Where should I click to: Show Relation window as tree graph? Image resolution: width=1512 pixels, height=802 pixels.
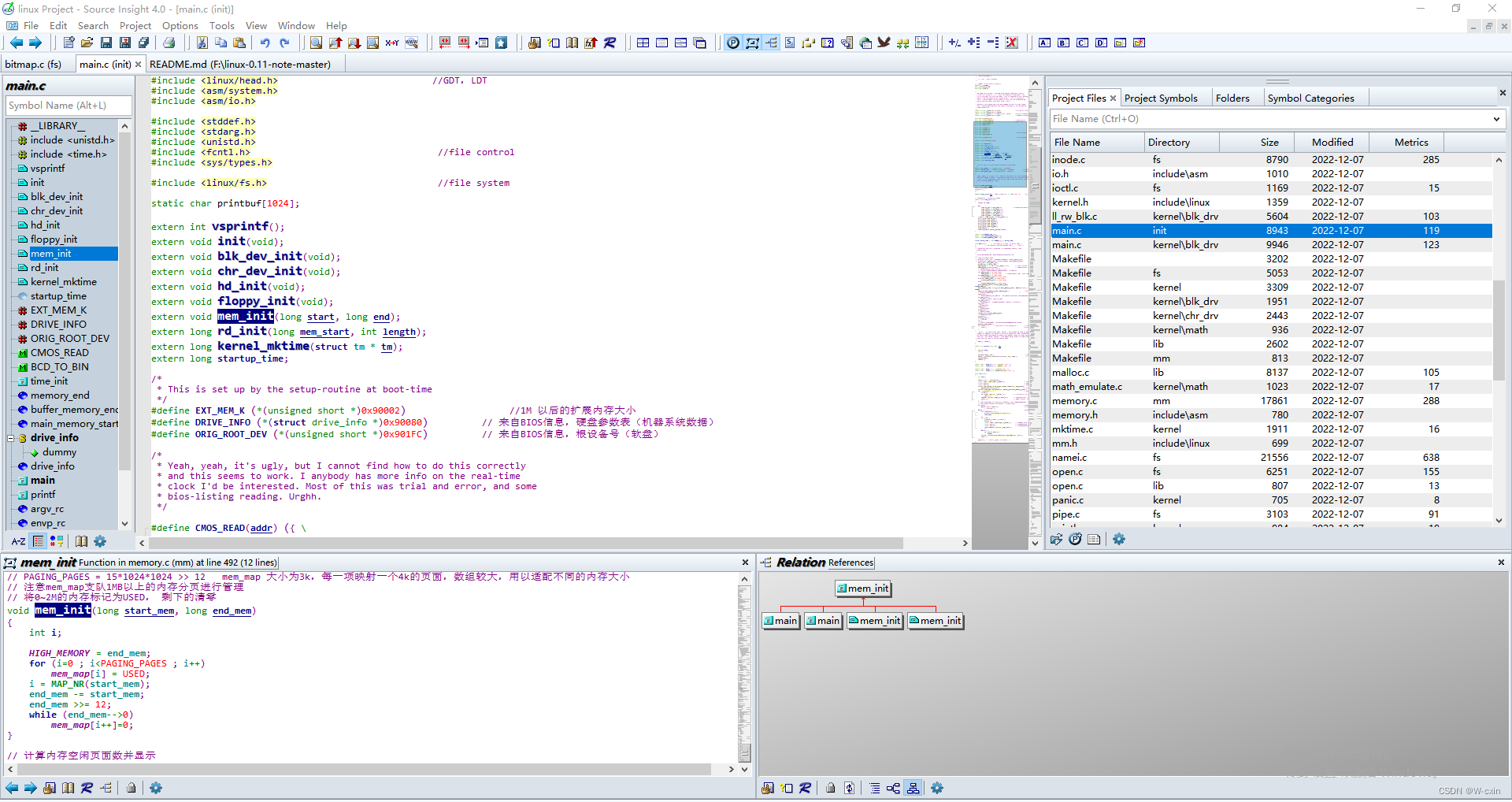[x=913, y=788]
